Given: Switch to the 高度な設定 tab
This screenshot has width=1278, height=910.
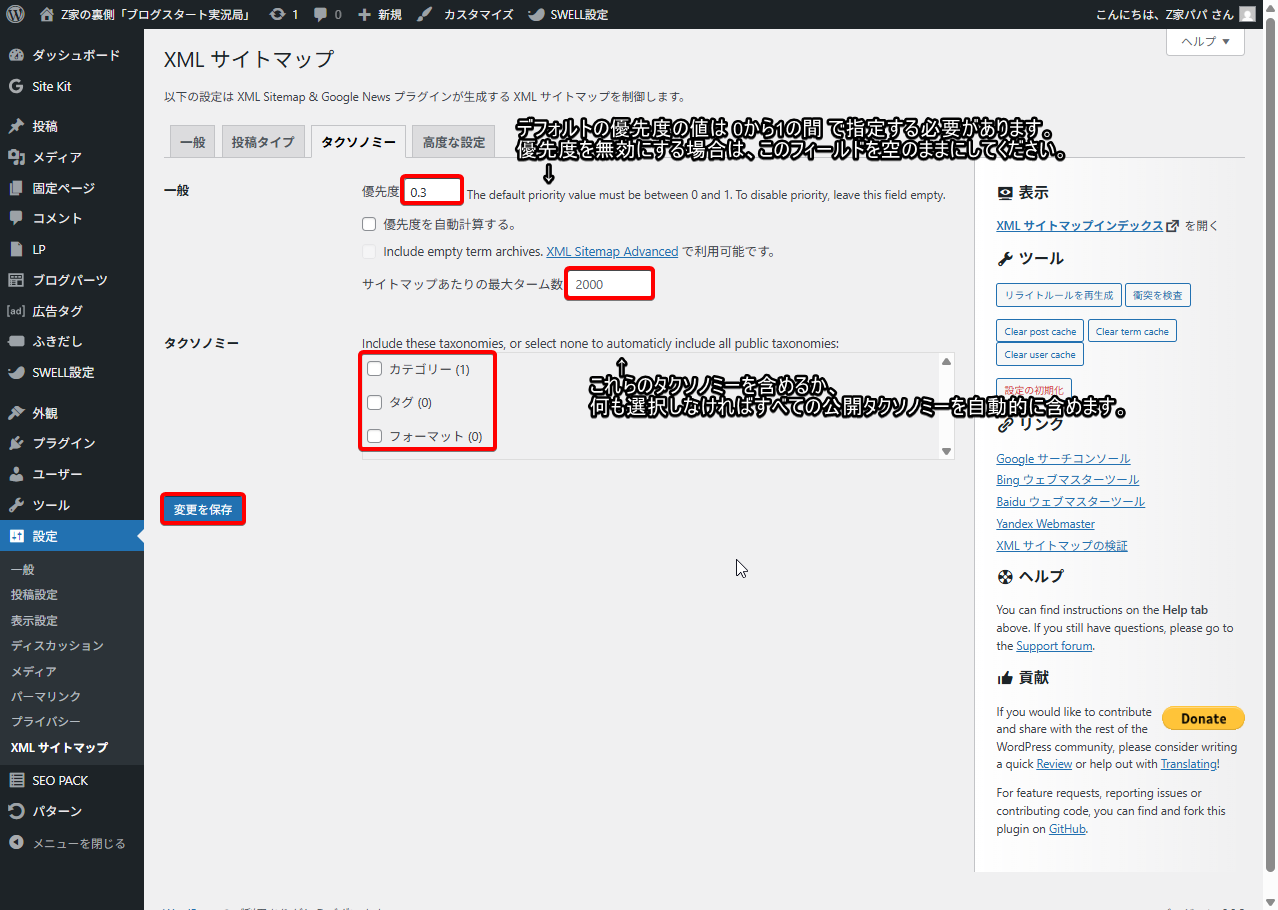Looking at the screenshot, I should click(x=453, y=142).
